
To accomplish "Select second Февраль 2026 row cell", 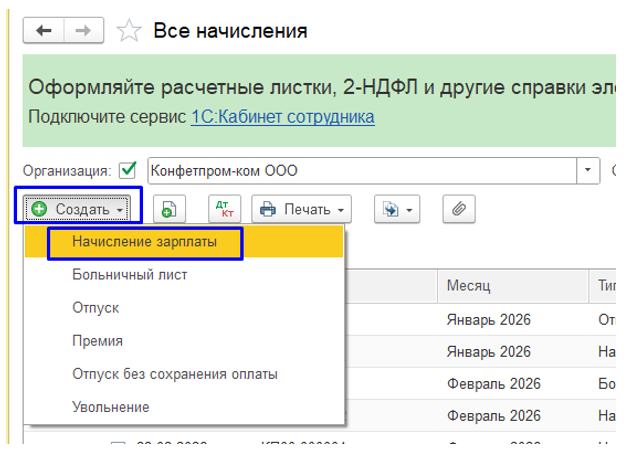I will pos(513,416).
